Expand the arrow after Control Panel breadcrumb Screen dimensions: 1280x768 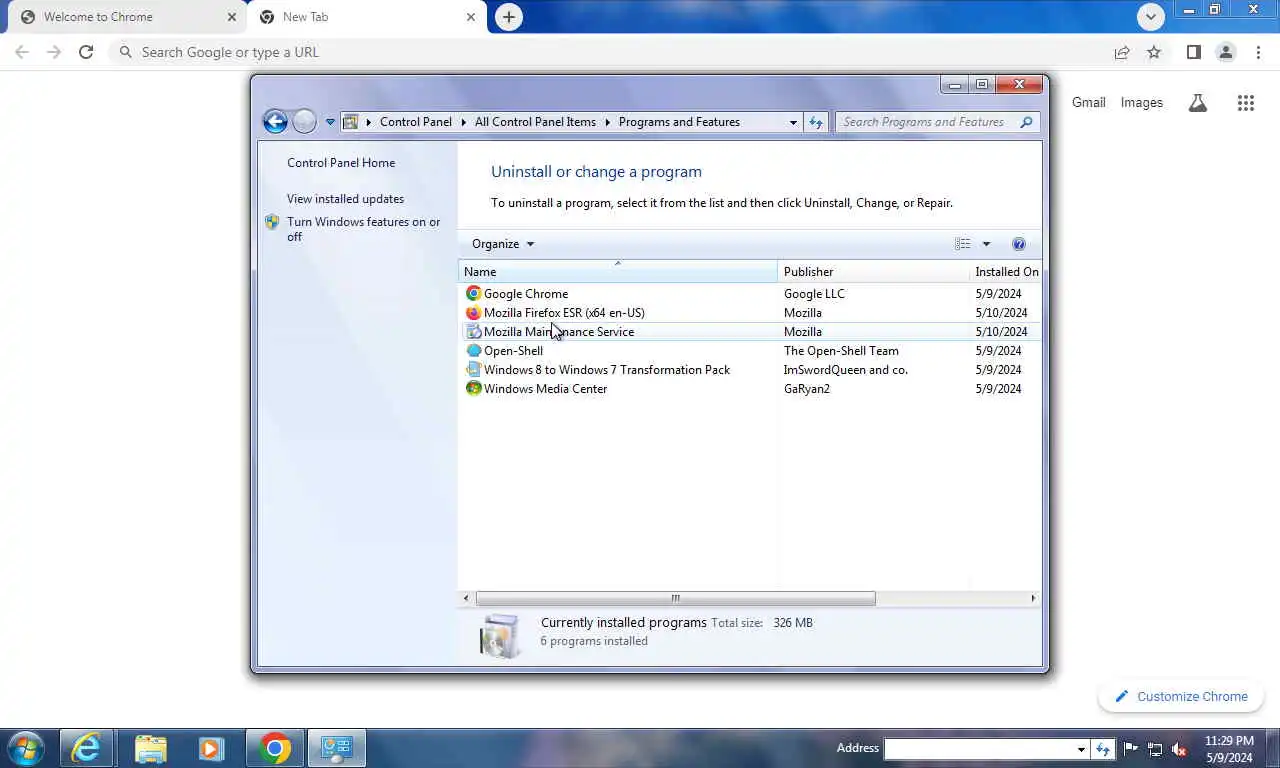(x=463, y=122)
